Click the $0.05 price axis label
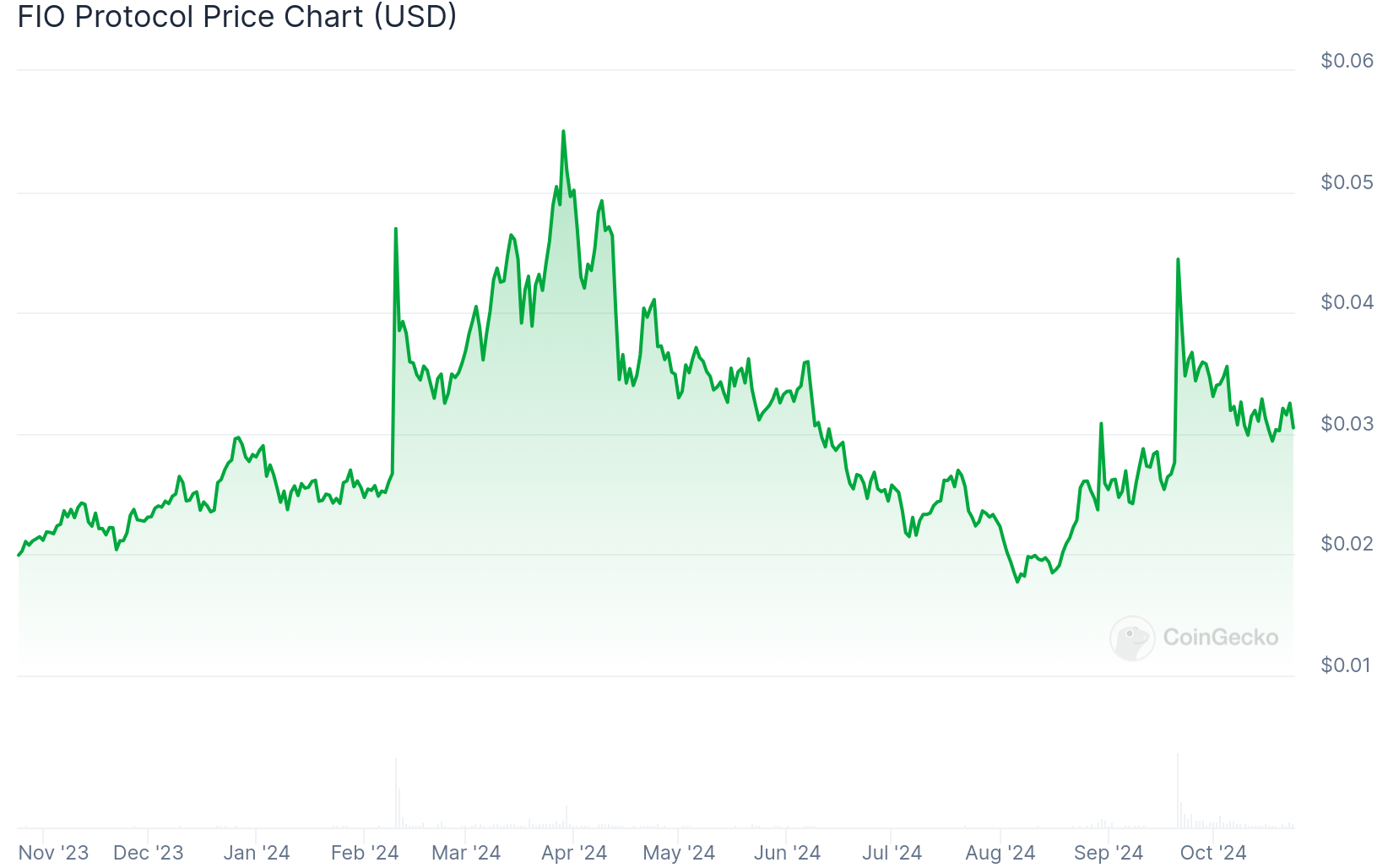Screen dimensions: 1388x868 click(x=1347, y=182)
